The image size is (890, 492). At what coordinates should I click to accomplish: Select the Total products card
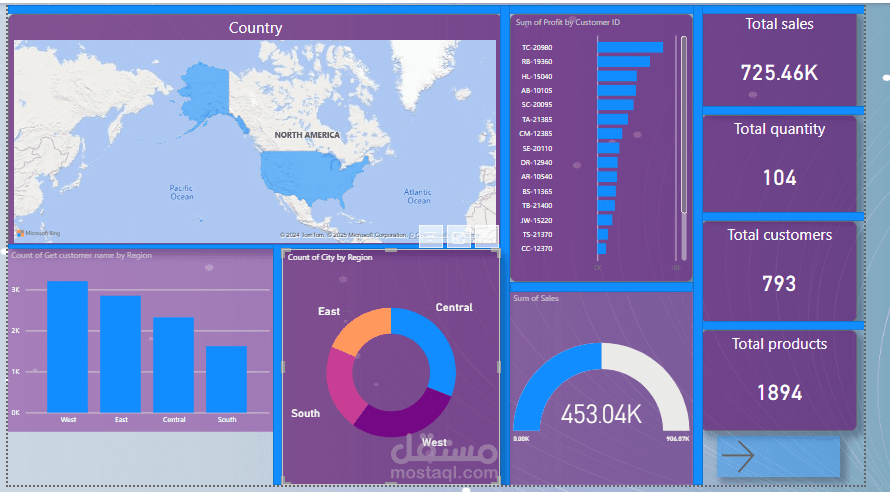click(x=779, y=380)
